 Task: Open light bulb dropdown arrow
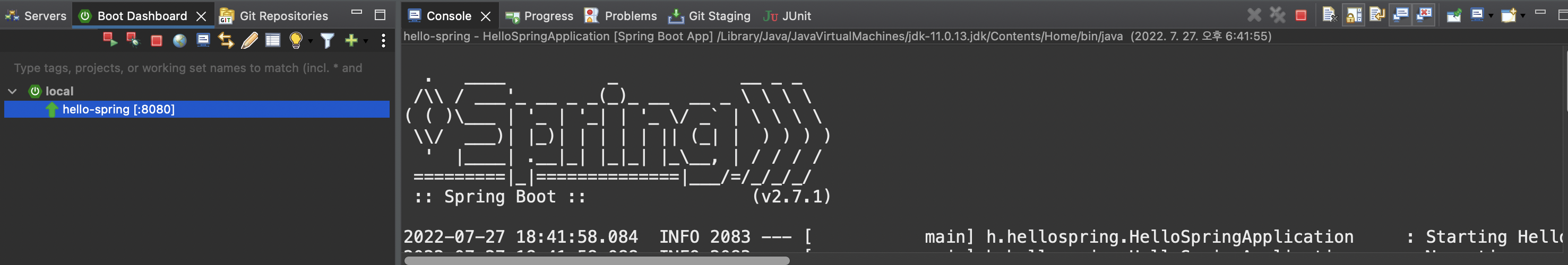310,41
